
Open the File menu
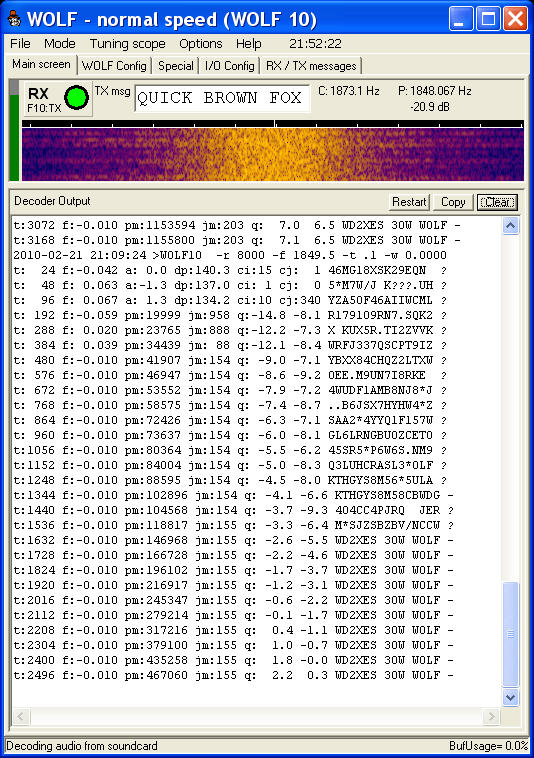20,44
